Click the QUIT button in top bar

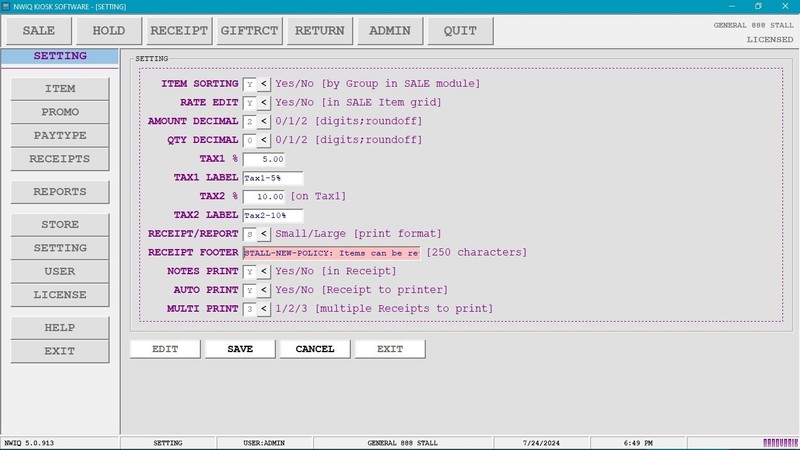460,31
